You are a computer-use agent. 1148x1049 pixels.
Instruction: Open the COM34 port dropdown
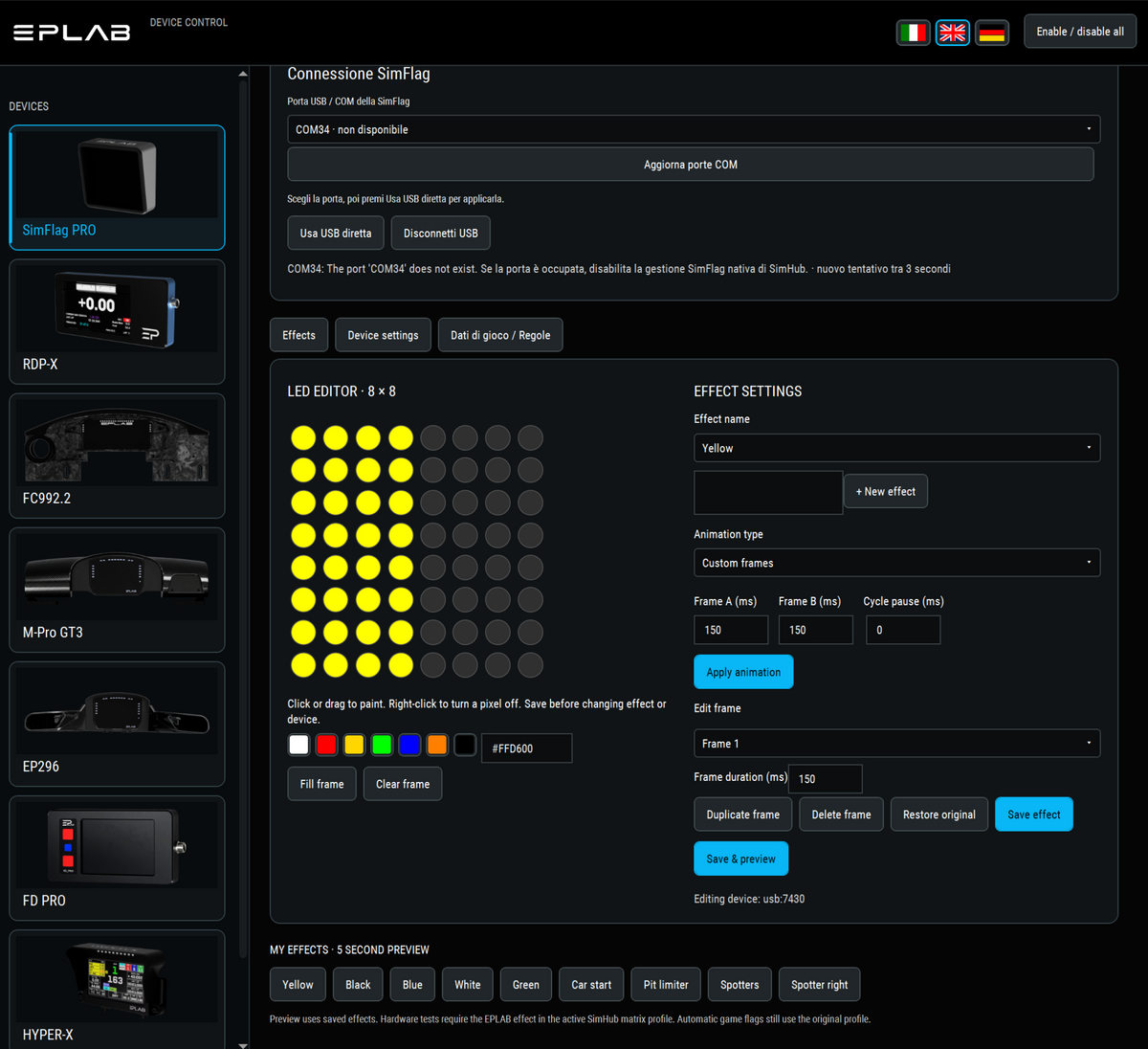click(694, 129)
